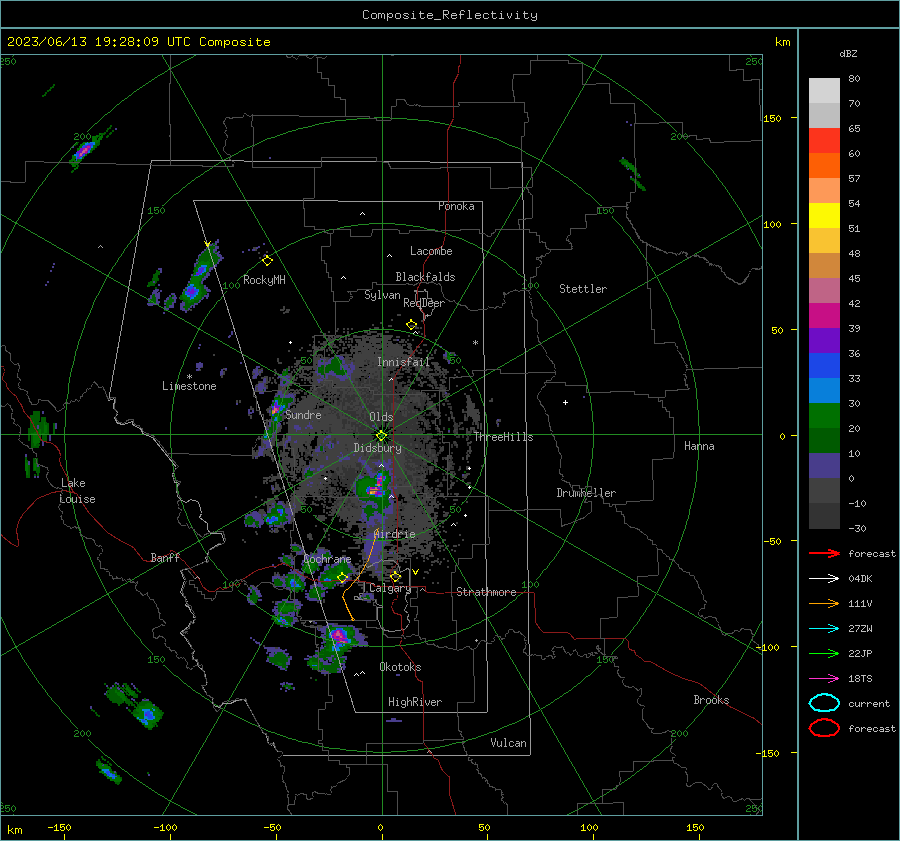Viewport: 900px width, 841px height.
Task: Click the Vulcan label
Action: 508,743
